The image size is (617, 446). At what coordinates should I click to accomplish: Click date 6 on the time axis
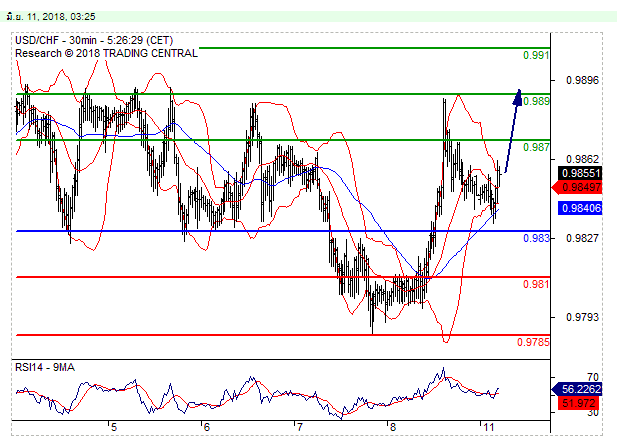[x=207, y=427]
